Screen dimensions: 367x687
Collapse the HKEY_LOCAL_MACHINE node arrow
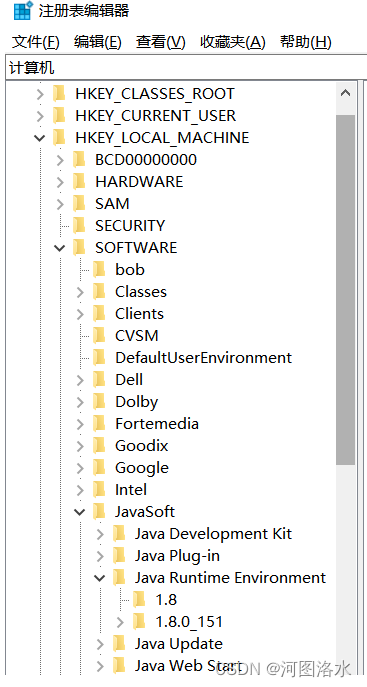[39, 138]
